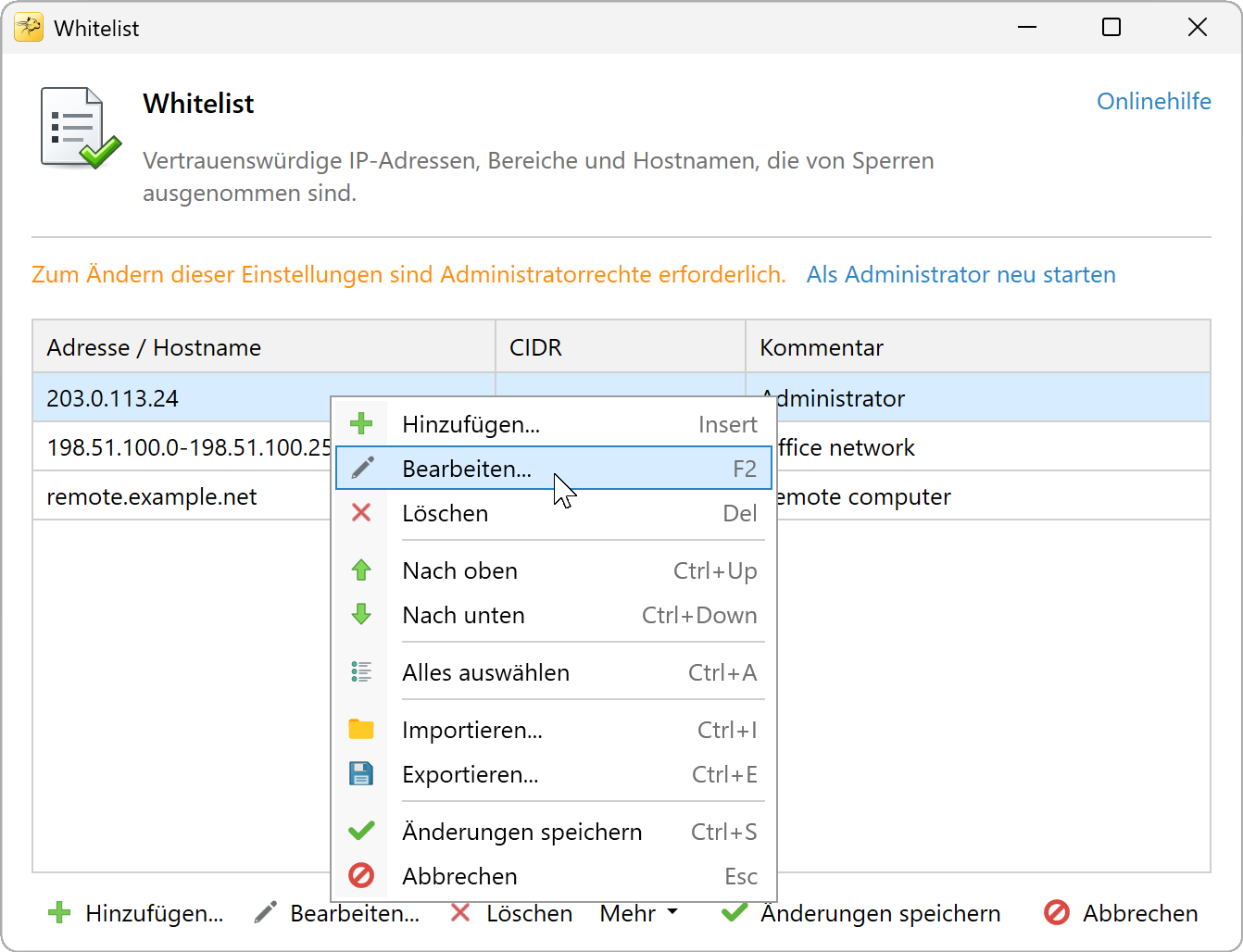Choose Nach oben from the context menu

(554, 570)
